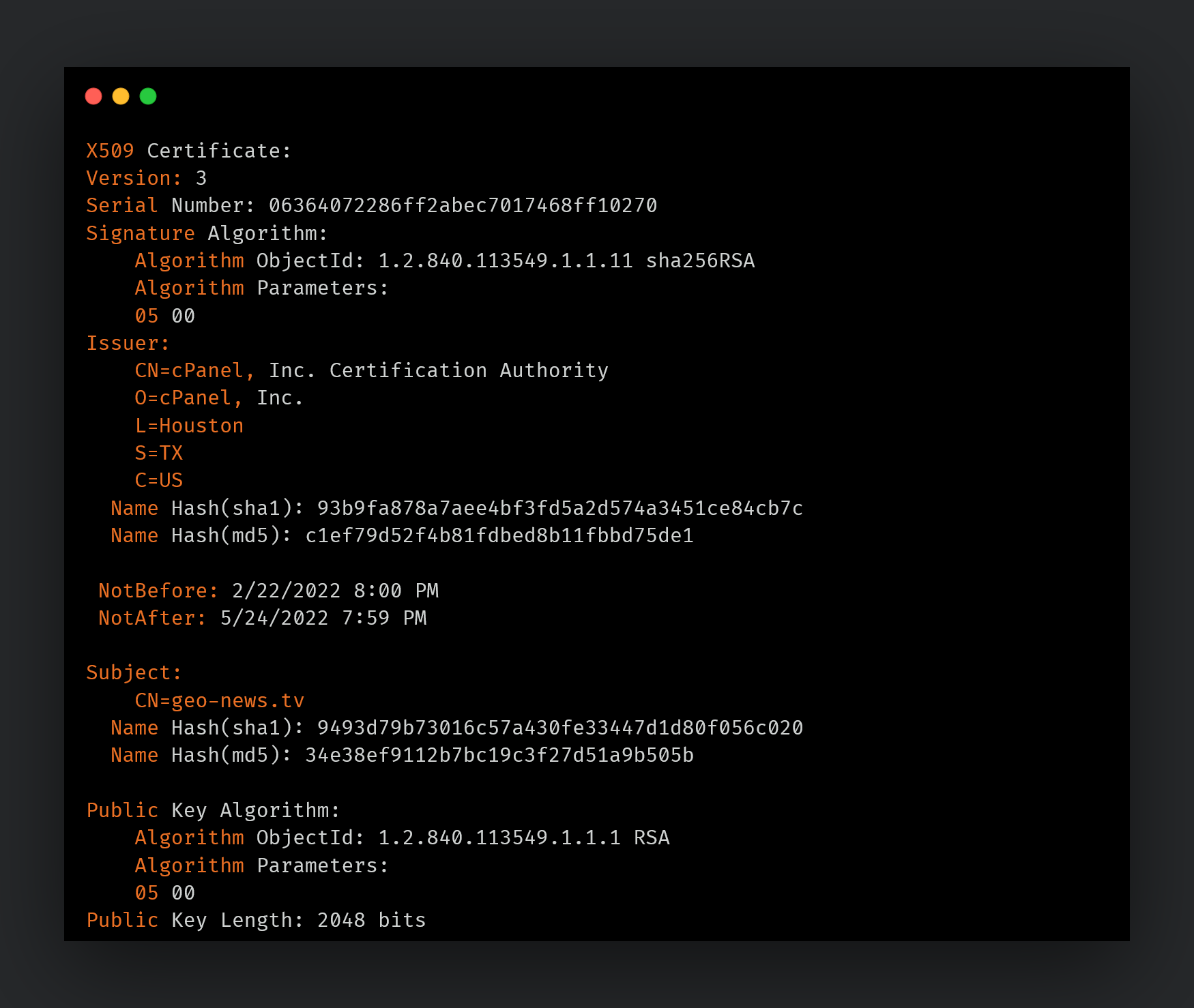This screenshot has width=1194, height=1008.
Task: Click 'CN=cPanel, Inc. Certification Authority' line
Action: click(371, 370)
